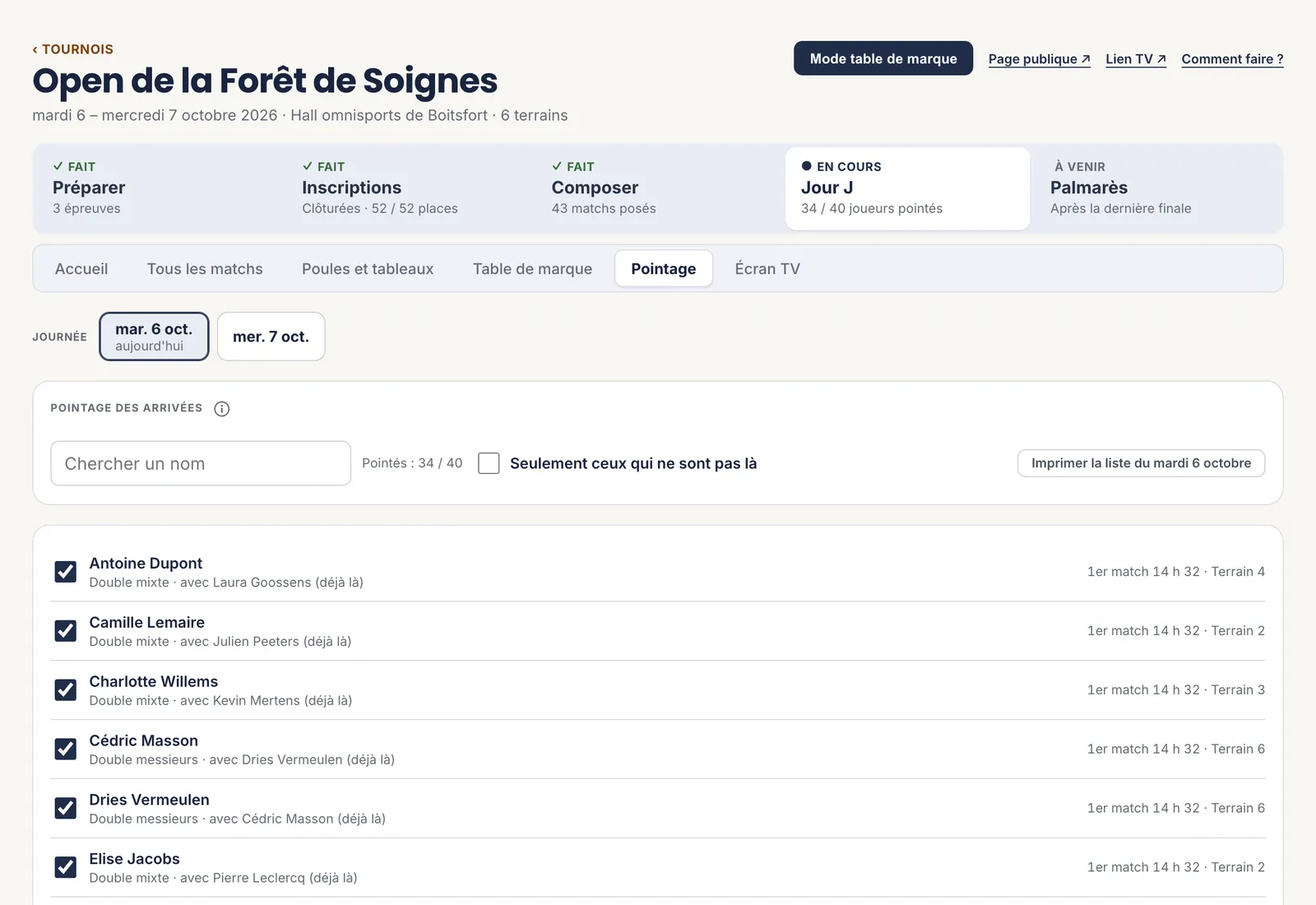Click 'avec Pierre Leclercq (déjà là)' line
Screen dimensions: 1316x905
pyautogui.click(x=269, y=878)
